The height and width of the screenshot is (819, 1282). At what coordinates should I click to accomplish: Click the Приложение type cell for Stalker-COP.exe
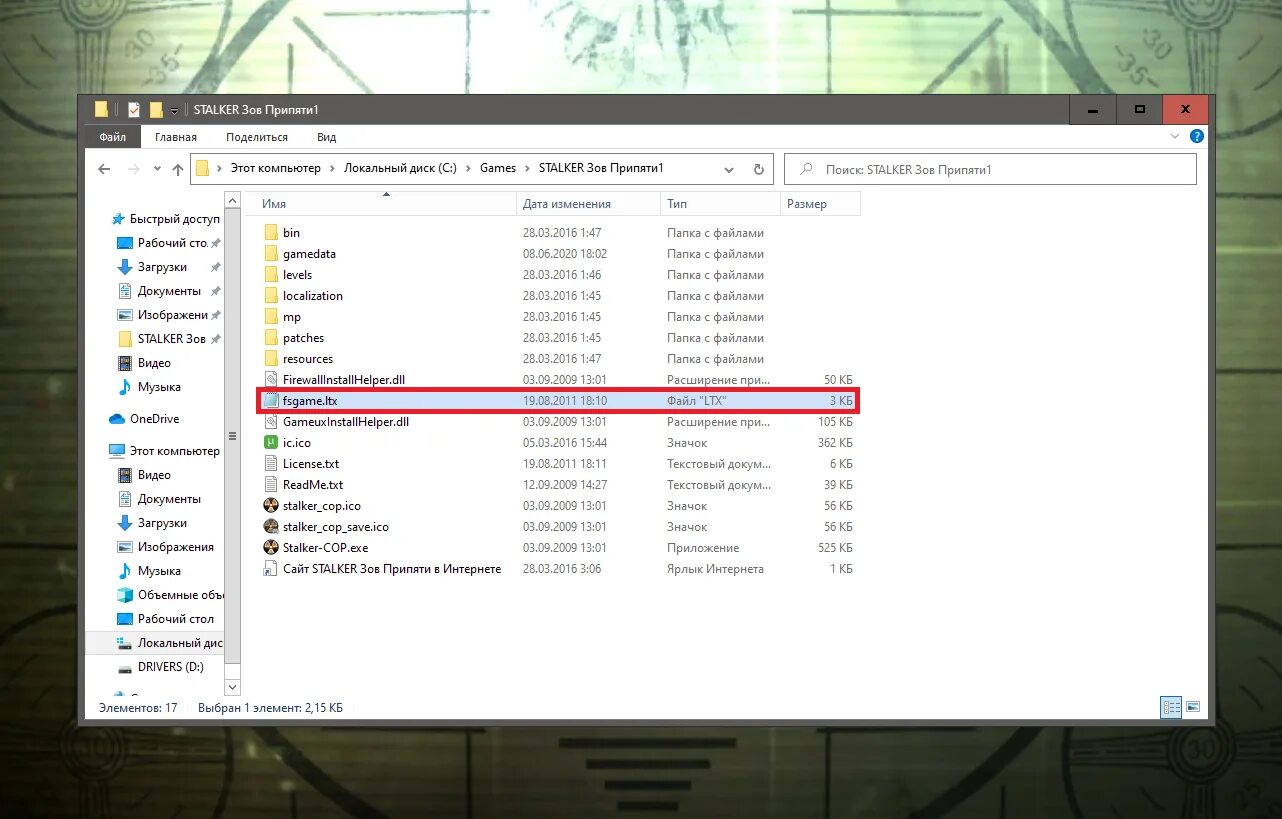click(703, 548)
